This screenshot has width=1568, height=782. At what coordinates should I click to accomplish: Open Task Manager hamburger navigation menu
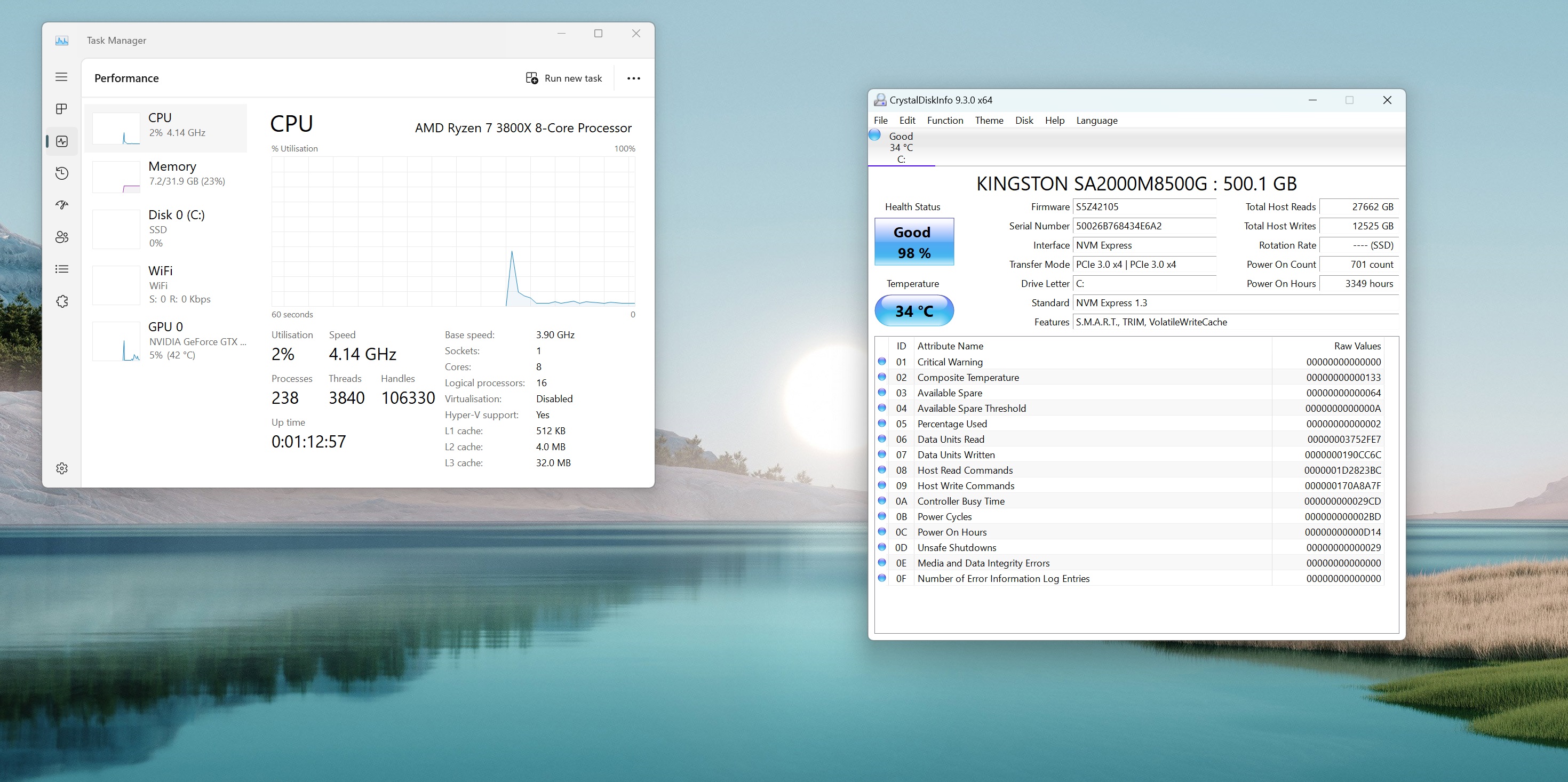(x=61, y=77)
